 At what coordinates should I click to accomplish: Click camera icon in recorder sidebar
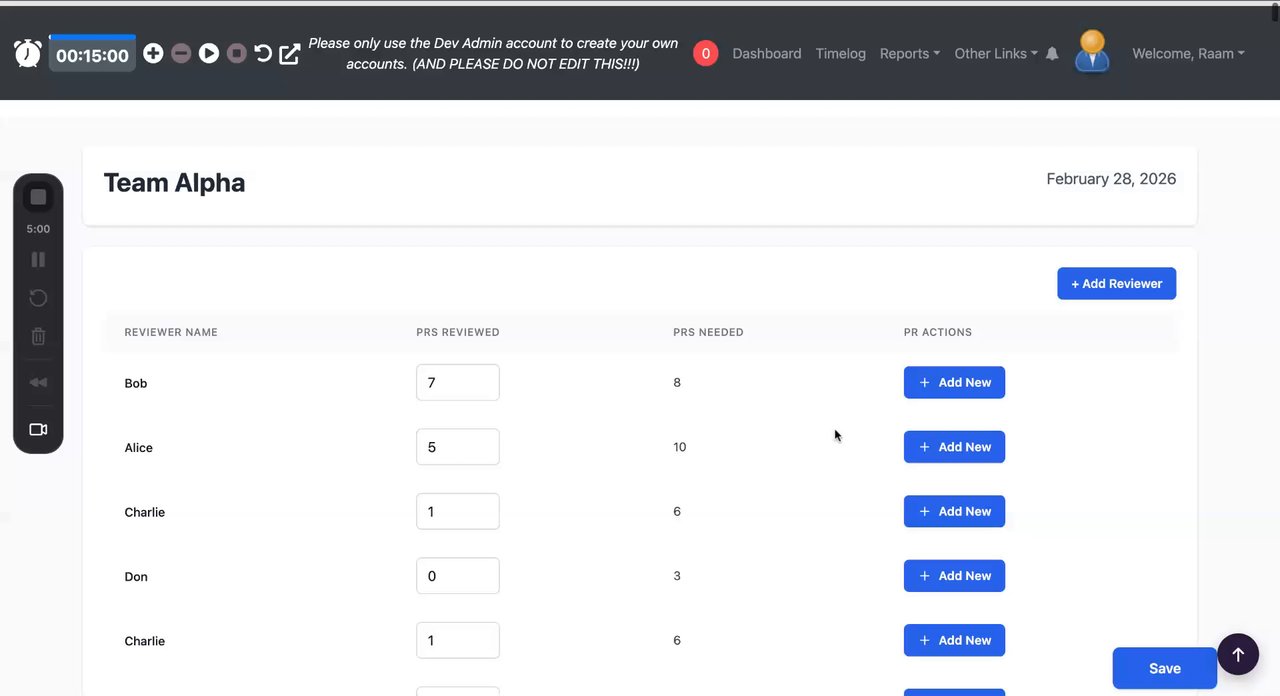(38, 430)
